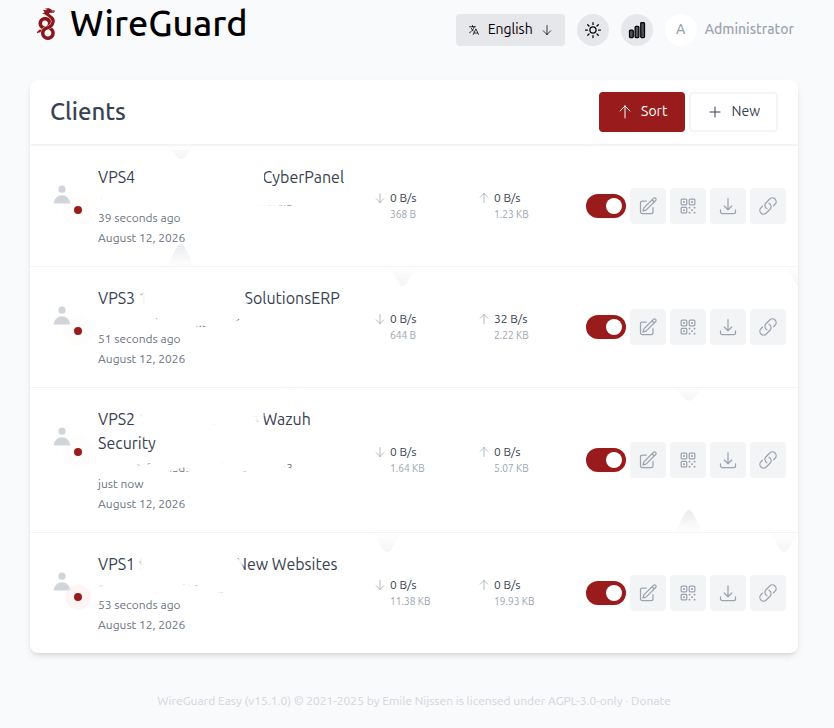This screenshot has height=728, width=834.
Task: Disable the VPS3 client toggle
Action: click(x=606, y=327)
